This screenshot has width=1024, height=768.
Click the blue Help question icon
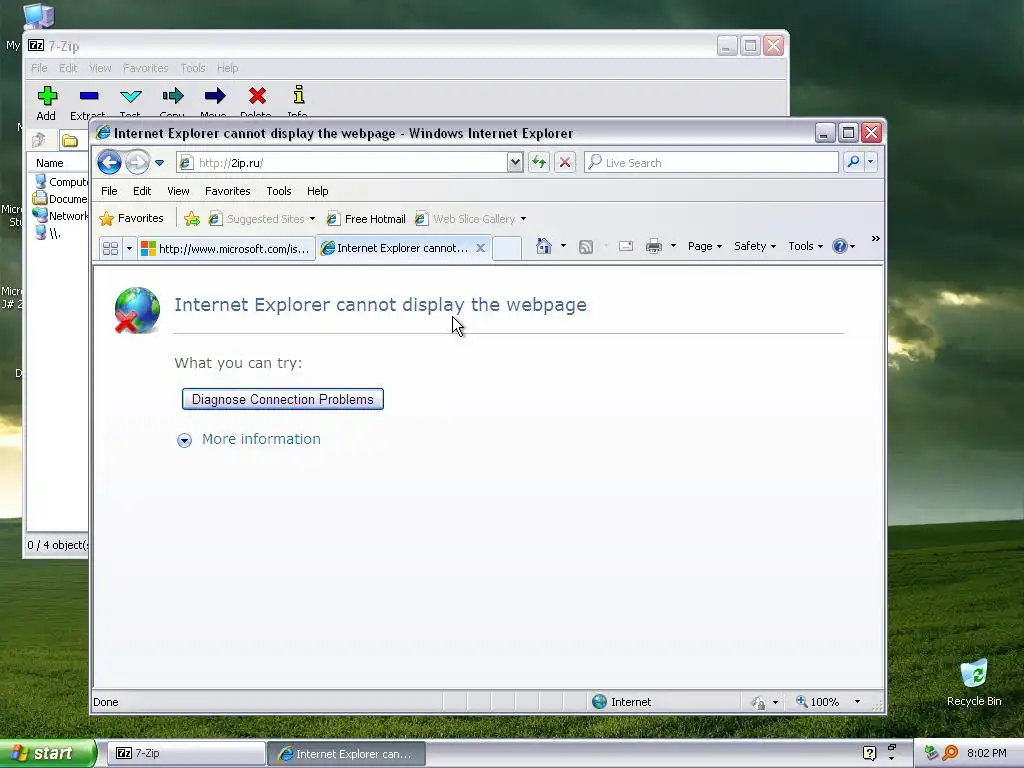click(x=840, y=246)
